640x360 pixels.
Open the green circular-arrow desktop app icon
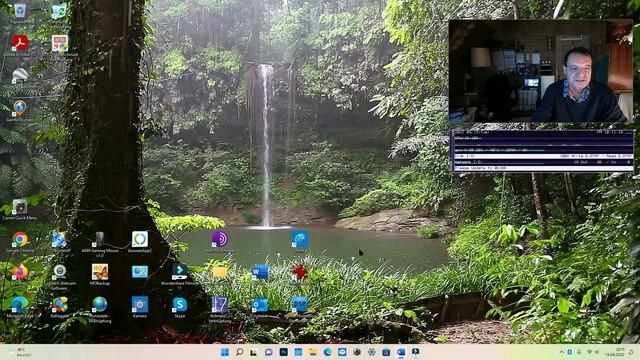pyautogui.click(x=140, y=239)
